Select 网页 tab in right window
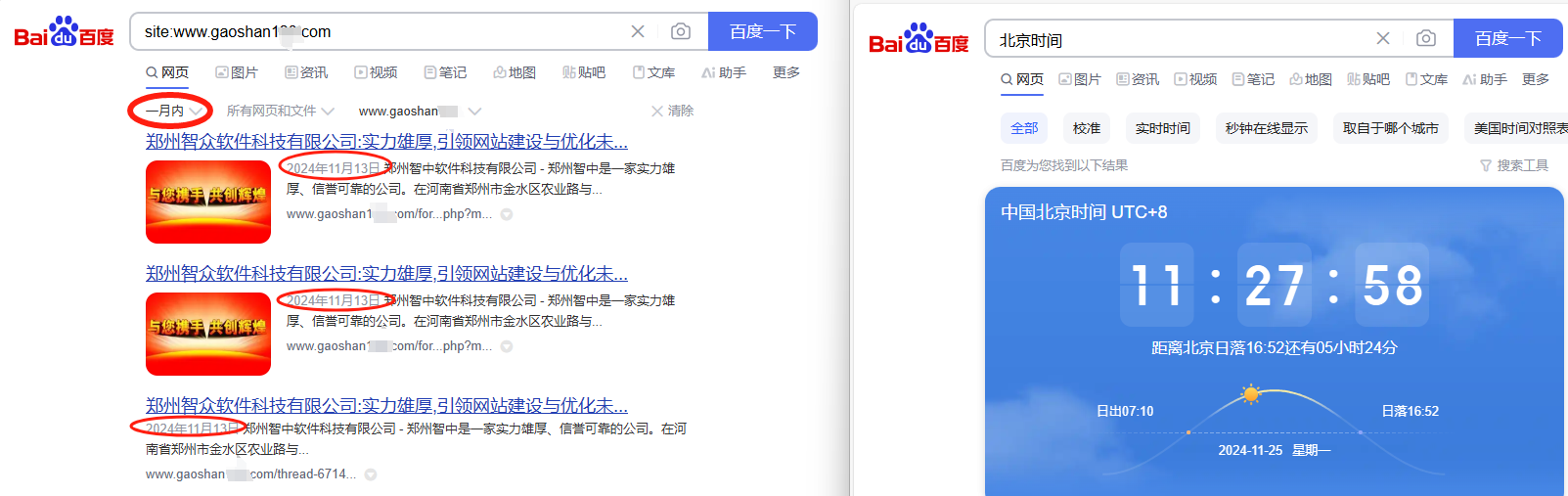This screenshot has height=496, width=1568. click(1022, 79)
